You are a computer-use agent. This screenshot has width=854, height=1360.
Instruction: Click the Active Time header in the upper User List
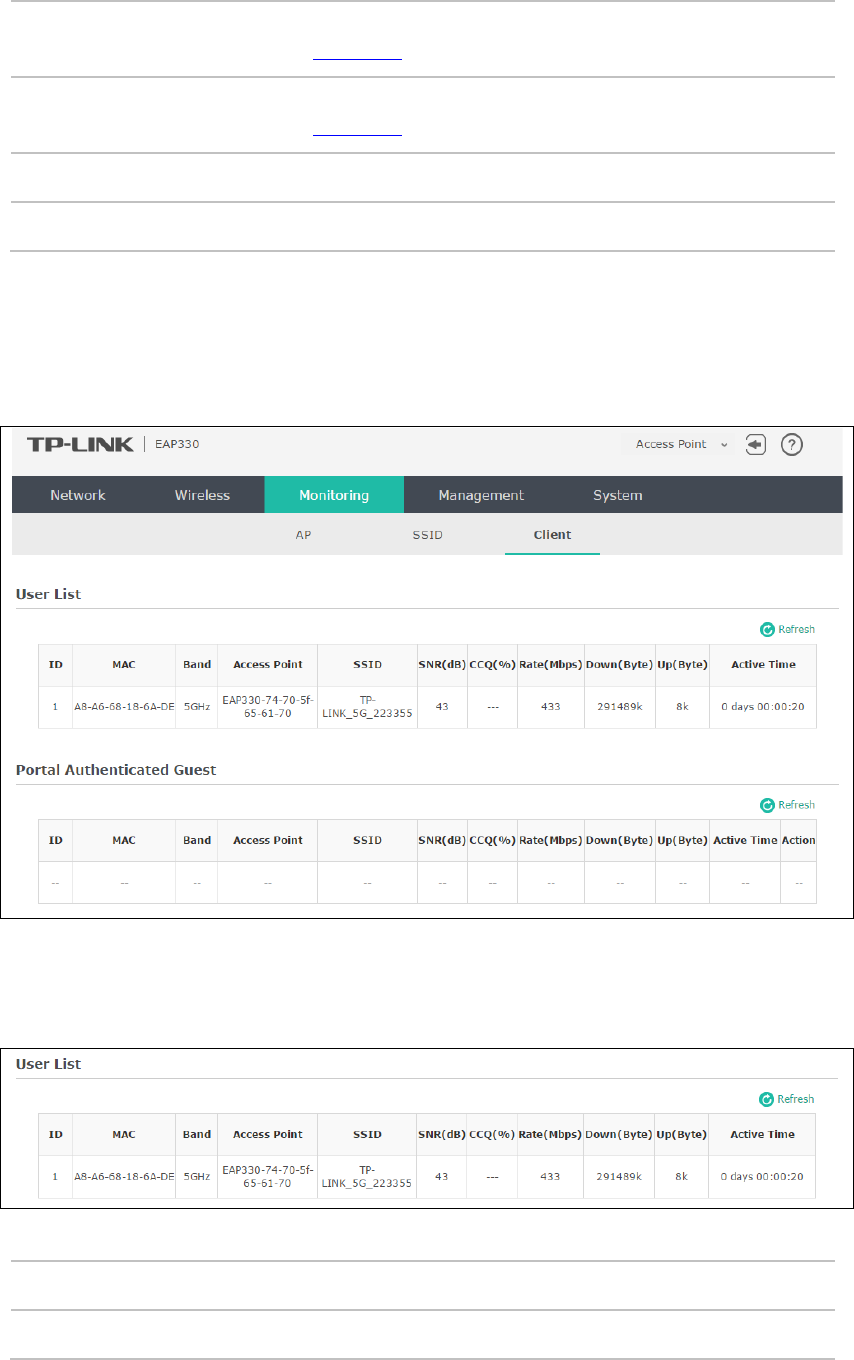click(762, 665)
